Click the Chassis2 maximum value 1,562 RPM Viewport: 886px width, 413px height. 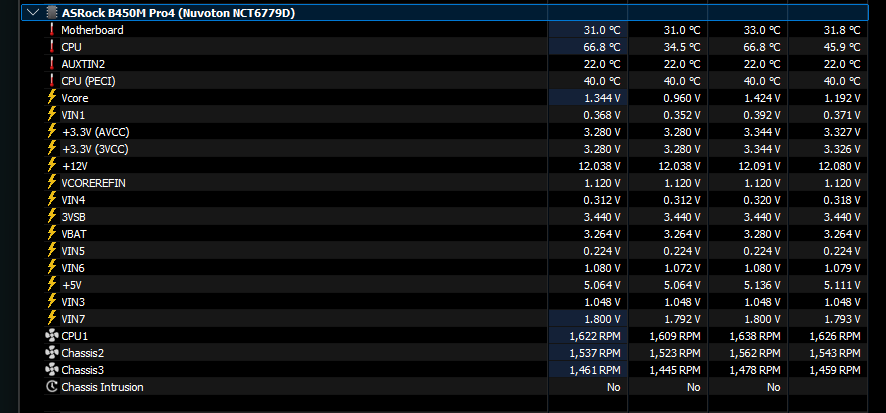(756, 353)
